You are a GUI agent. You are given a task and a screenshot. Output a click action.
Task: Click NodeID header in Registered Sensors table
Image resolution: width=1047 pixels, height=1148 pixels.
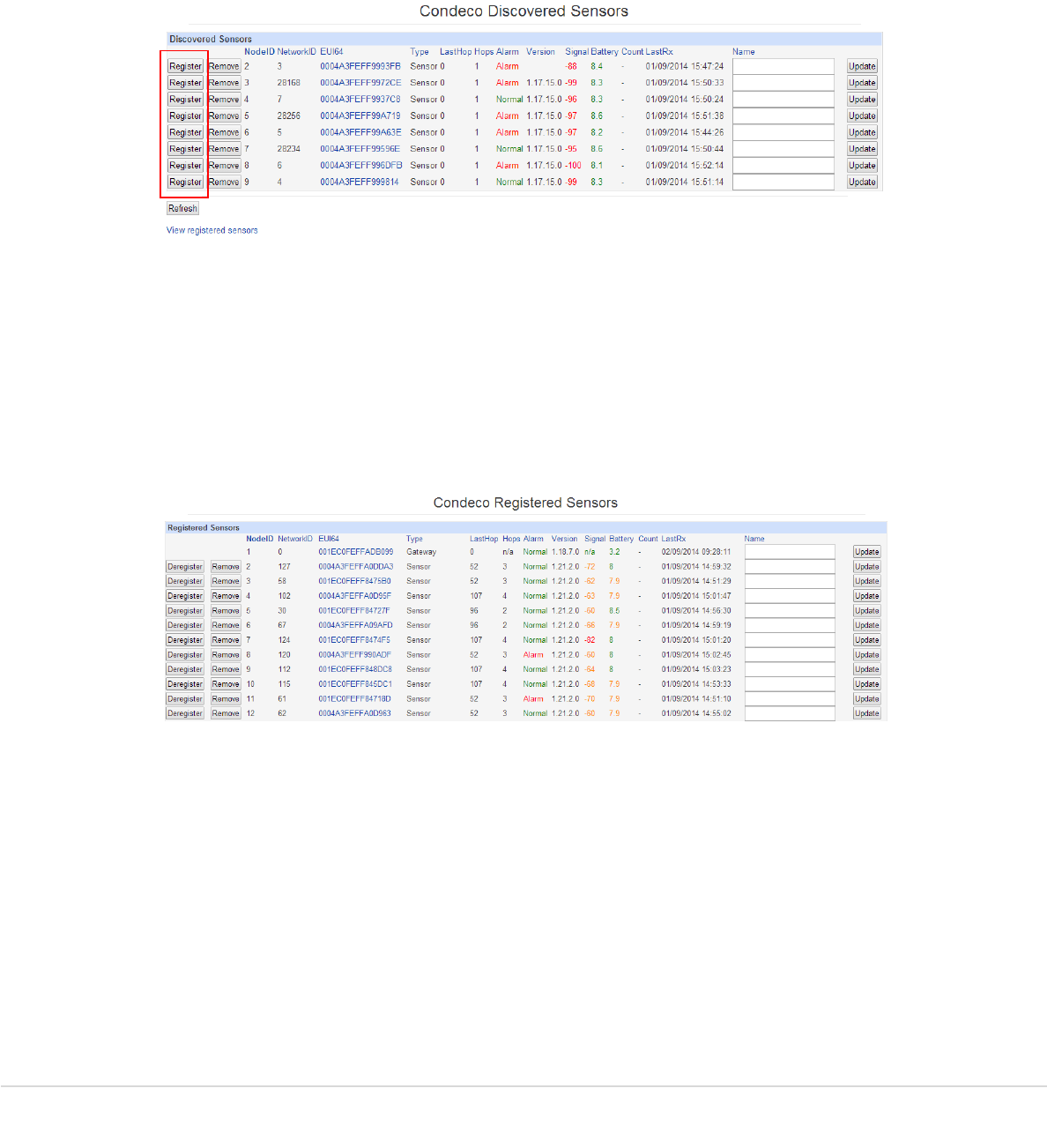point(260,539)
